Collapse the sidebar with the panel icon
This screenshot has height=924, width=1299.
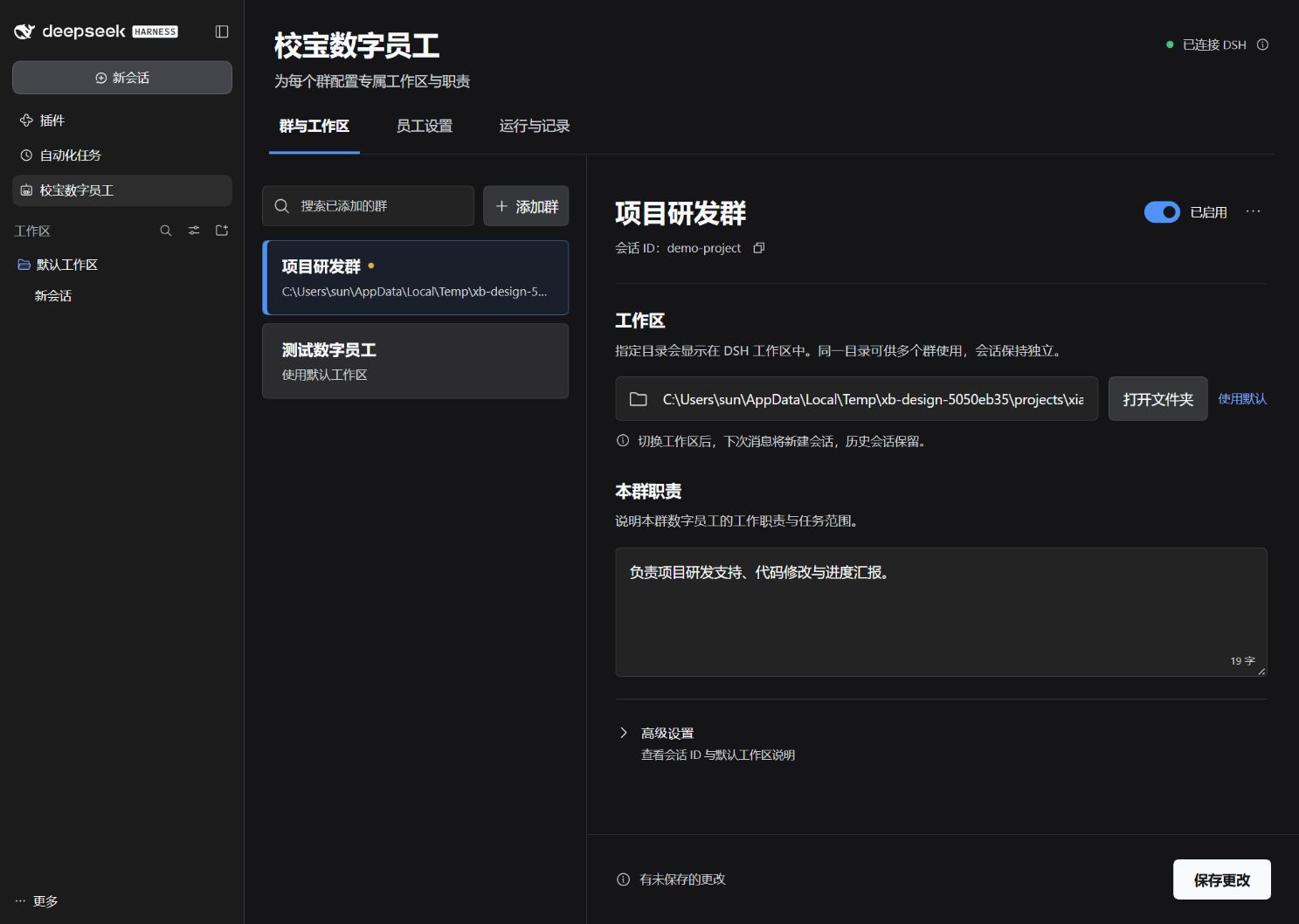pyautogui.click(x=222, y=31)
